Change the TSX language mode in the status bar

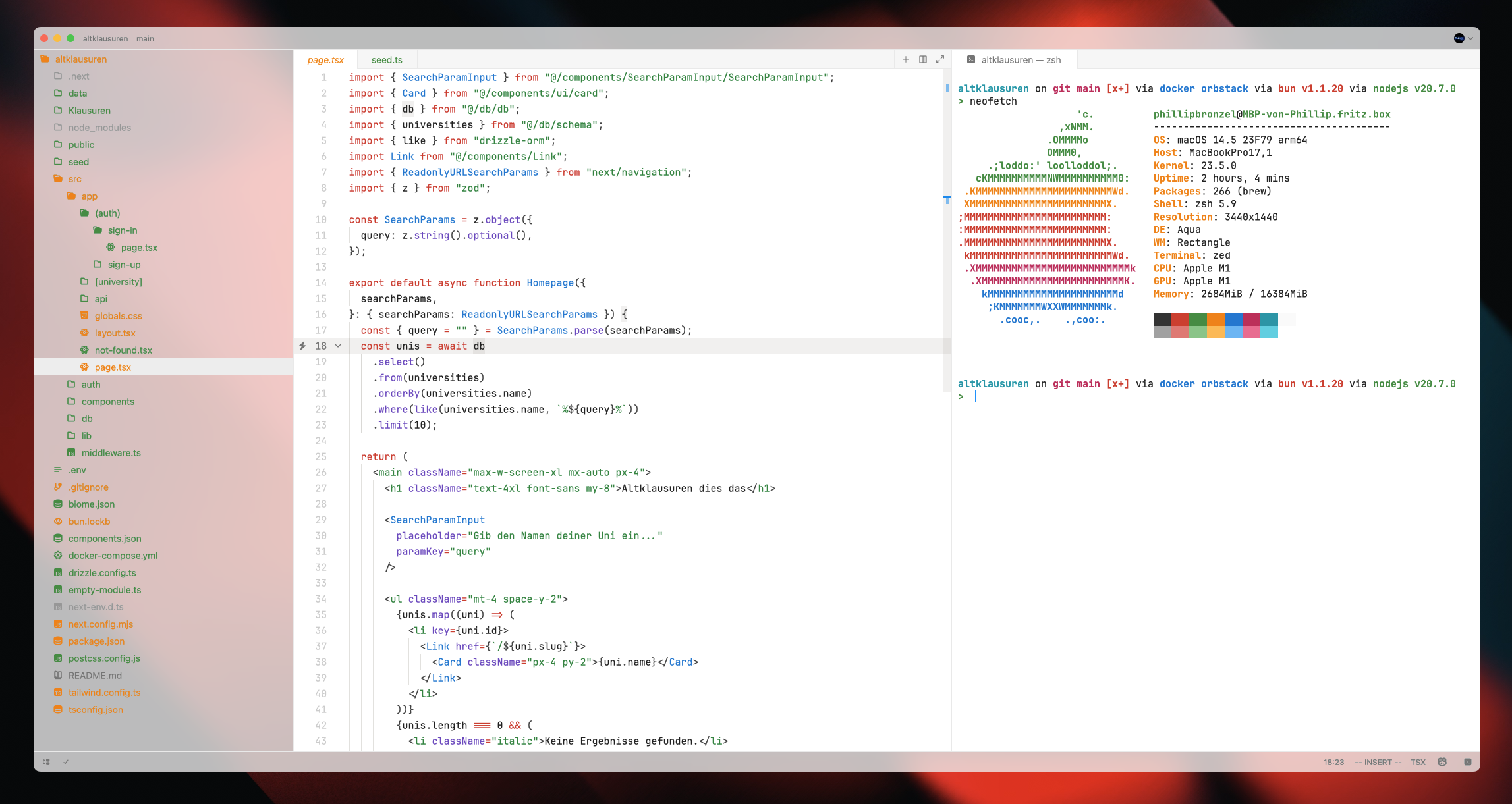(1418, 762)
